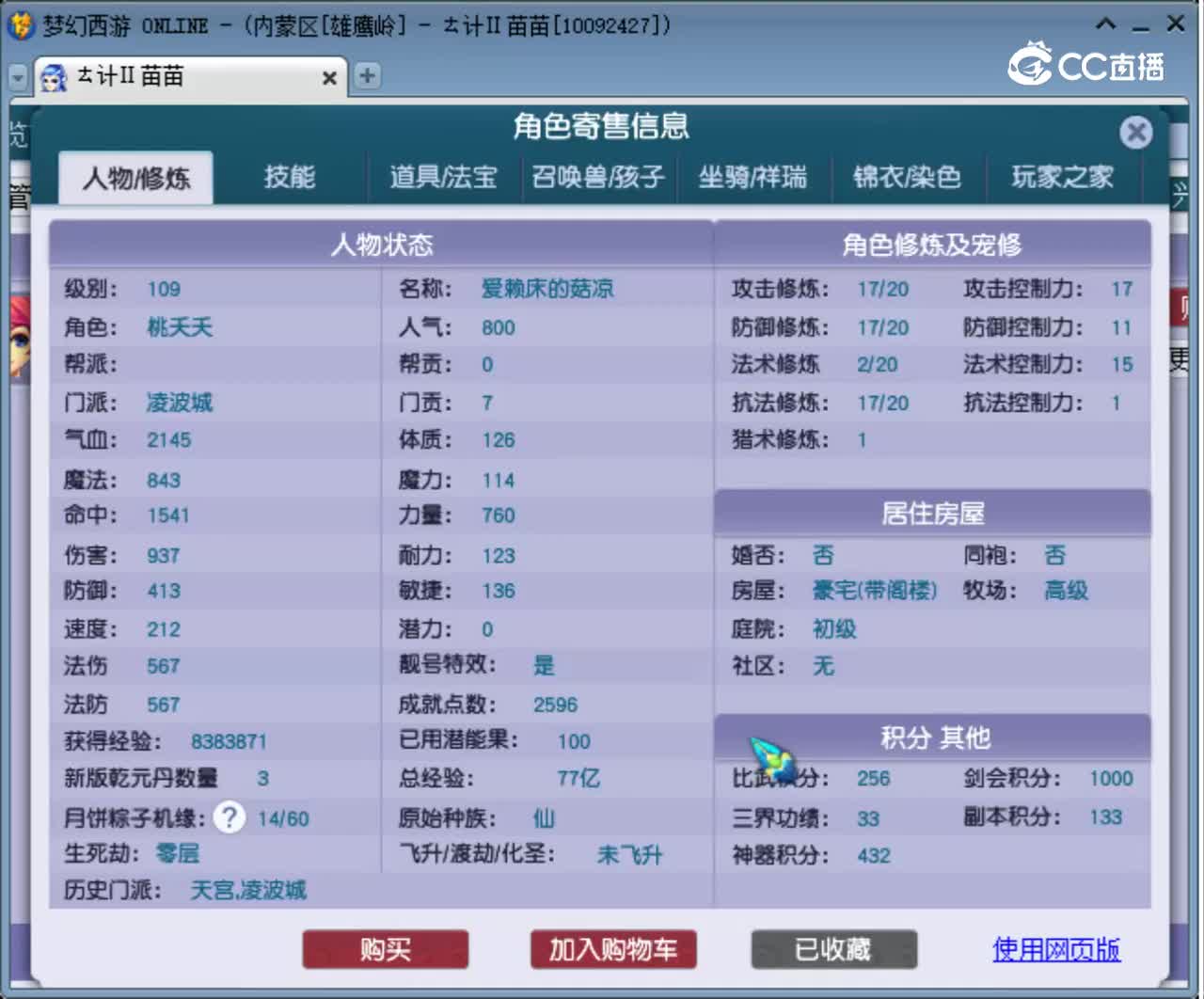The width and height of the screenshot is (1204, 999).
Task: Open a new tab with the plus icon
Action: click(x=366, y=76)
